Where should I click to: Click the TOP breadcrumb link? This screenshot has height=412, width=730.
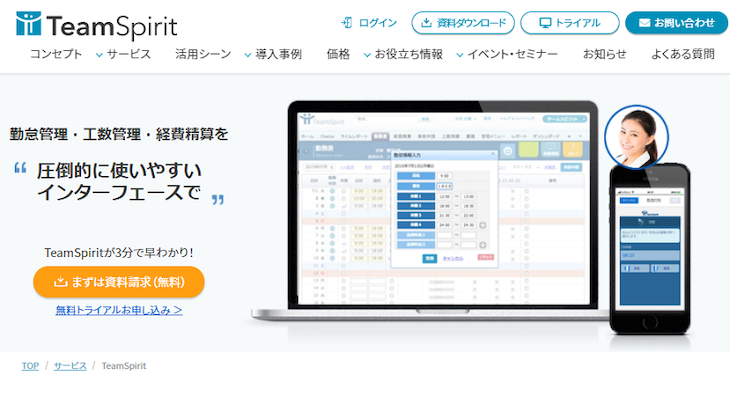pos(30,366)
